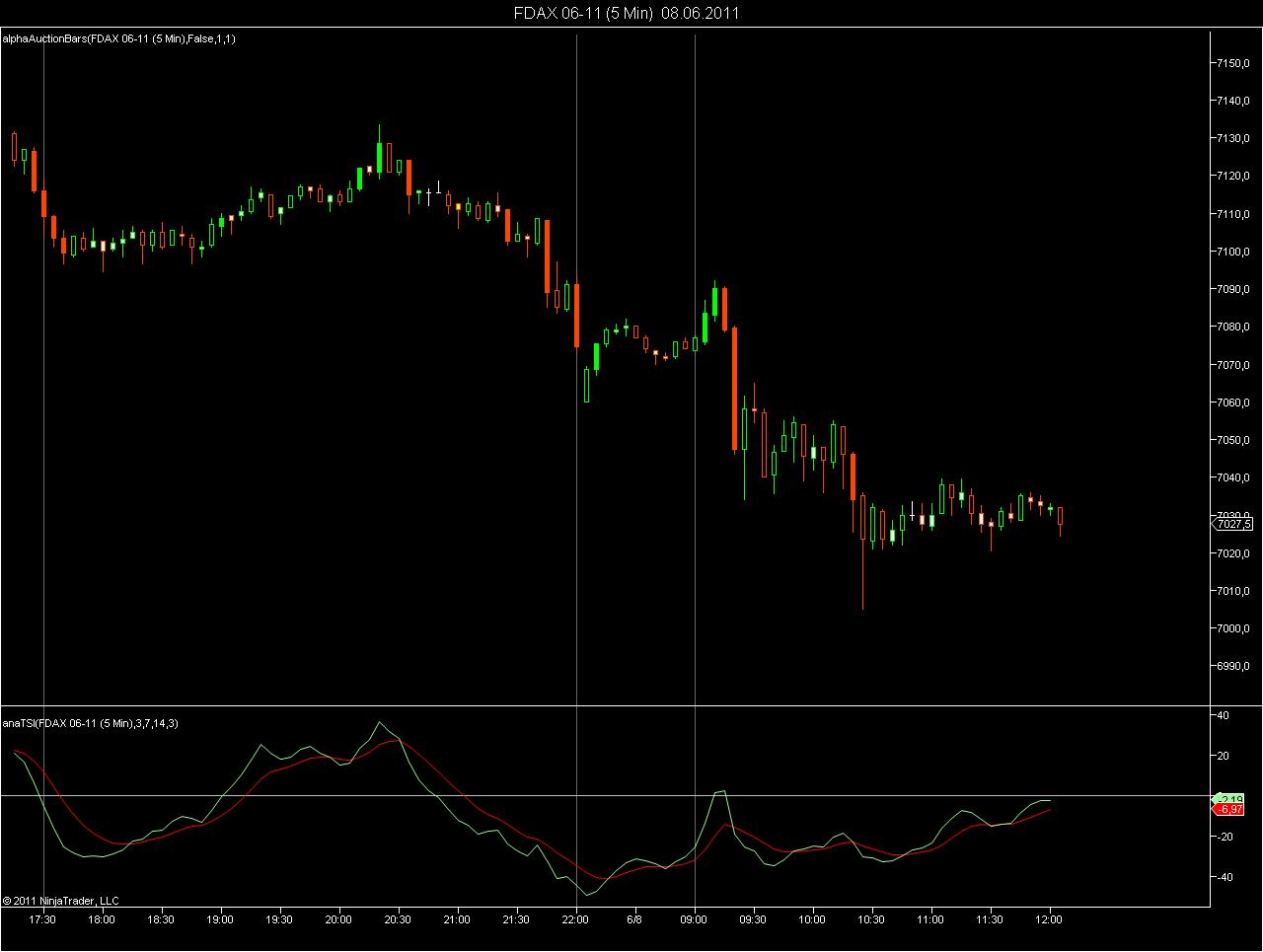This screenshot has height=952, width=1263.
Task: Click the 11:30 time axis label
Action: pos(990,919)
